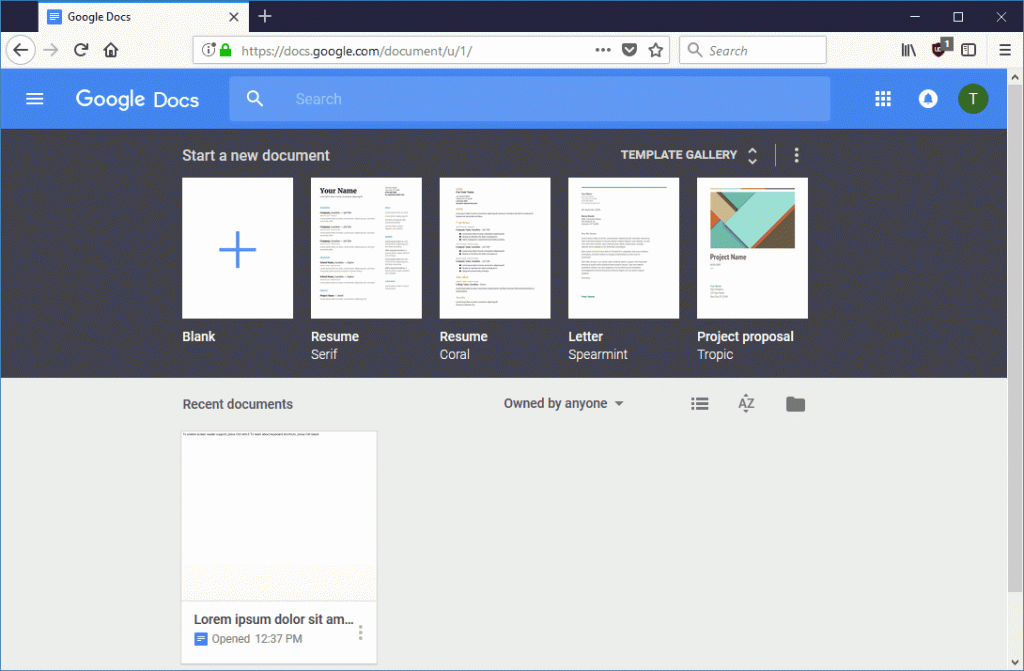The image size is (1024, 671).
Task: Go to the browser home page
Action: pos(111,50)
